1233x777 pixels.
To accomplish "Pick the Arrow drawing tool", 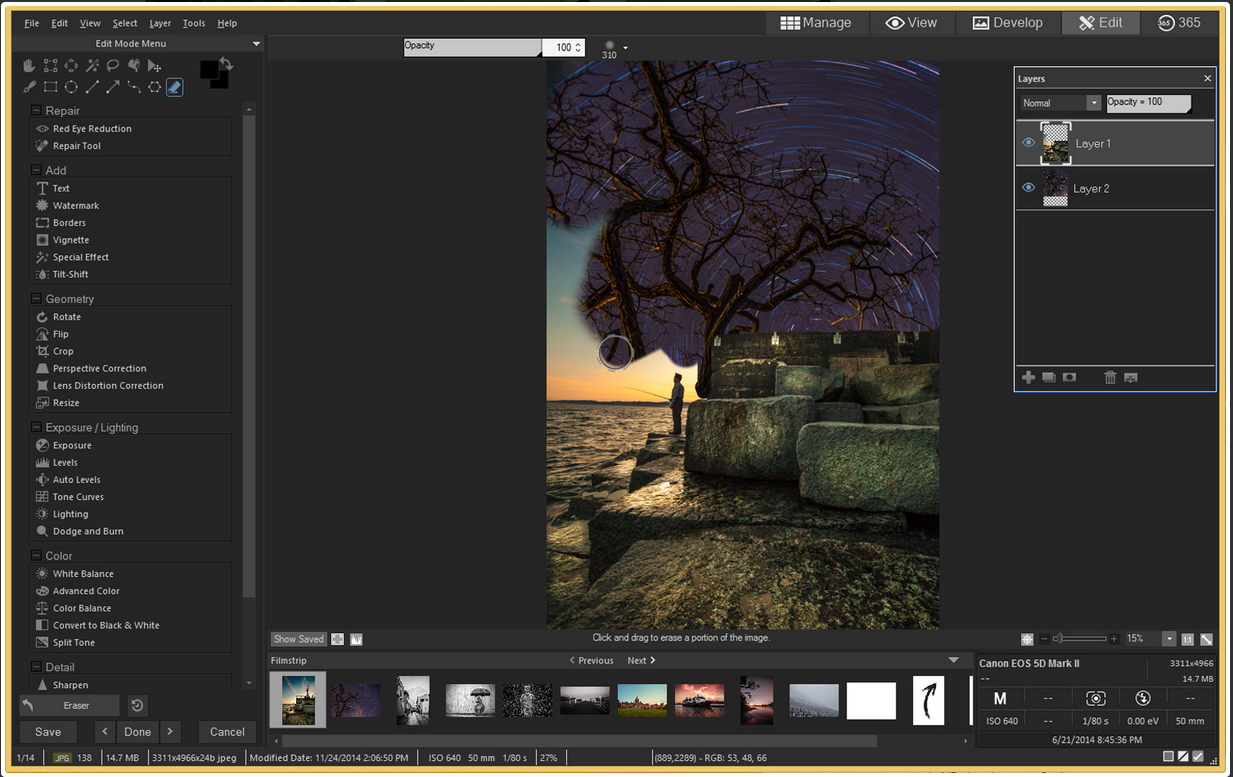I will (x=113, y=87).
